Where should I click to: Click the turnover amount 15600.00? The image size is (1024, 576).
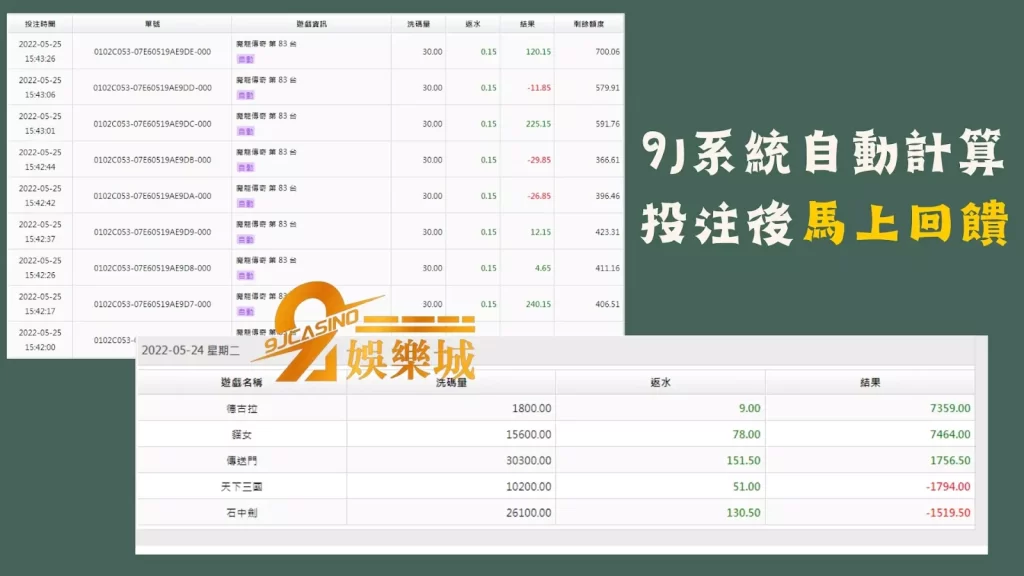pyautogui.click(x=528, y=434)
